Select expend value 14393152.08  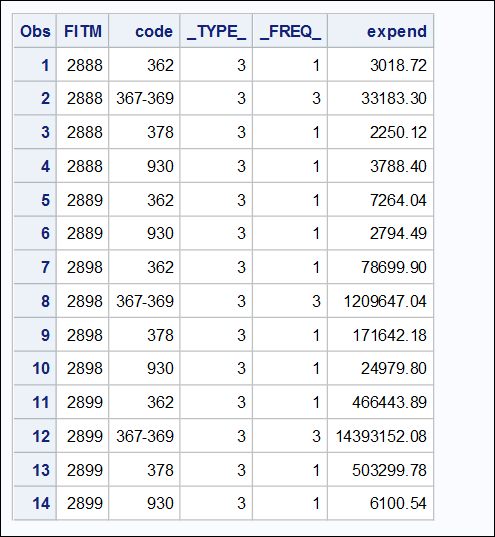[381, 436]
